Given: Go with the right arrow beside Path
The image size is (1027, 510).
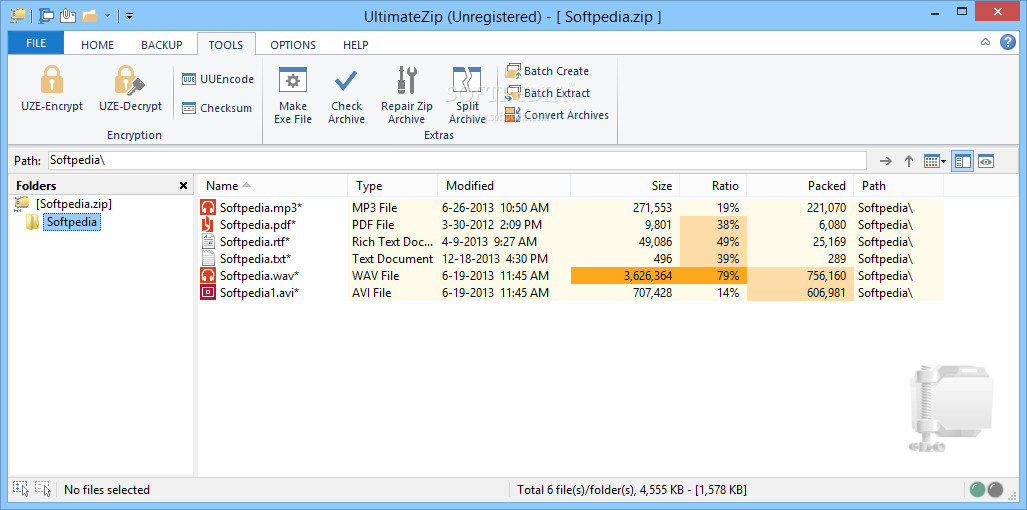Looking at the screenshot, I should 886,161.
